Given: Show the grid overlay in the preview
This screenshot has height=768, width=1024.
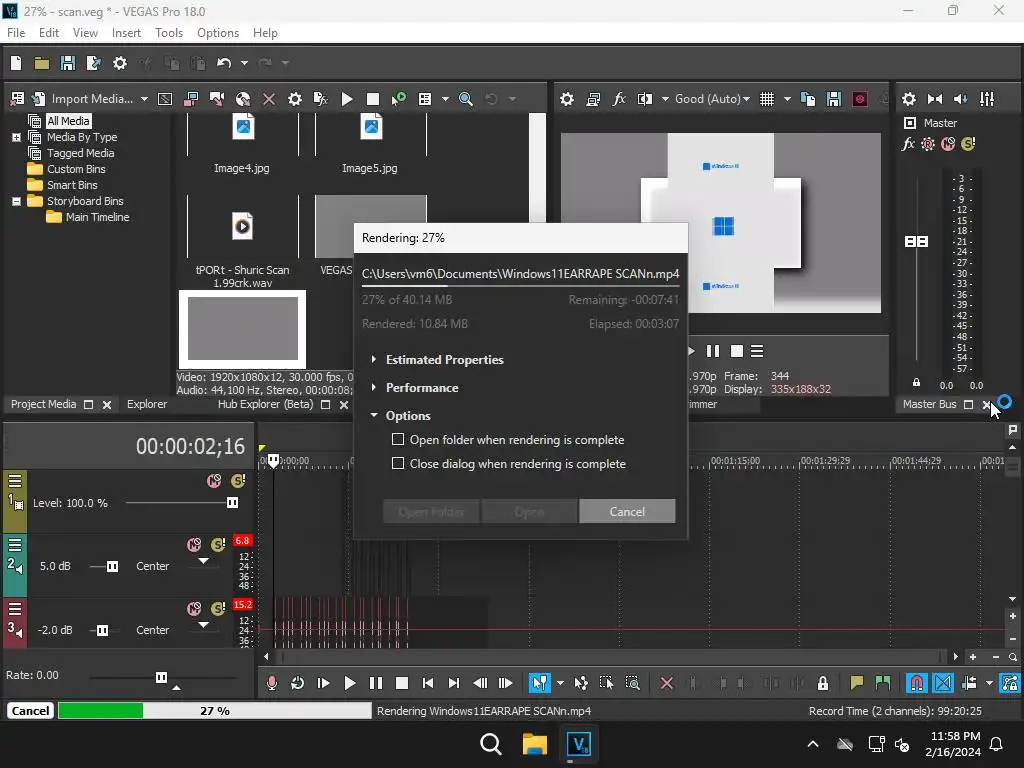Looking at the screenshot, I should (x=767, y=99).
